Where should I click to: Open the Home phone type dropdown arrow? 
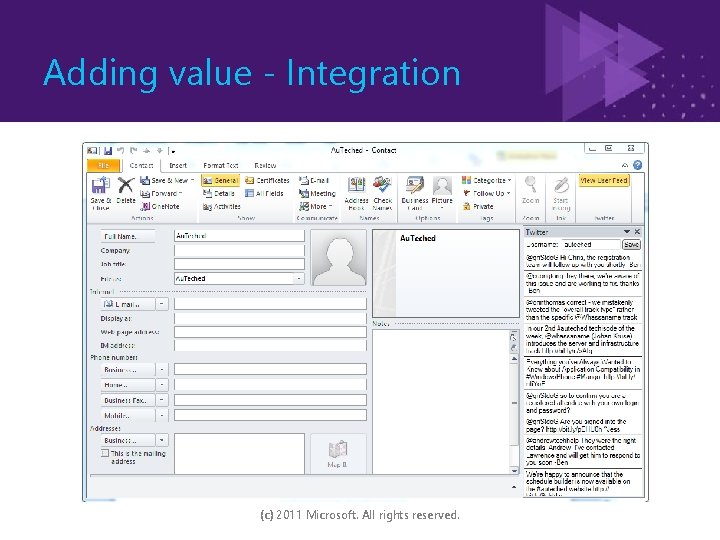(x=162, y=385)
